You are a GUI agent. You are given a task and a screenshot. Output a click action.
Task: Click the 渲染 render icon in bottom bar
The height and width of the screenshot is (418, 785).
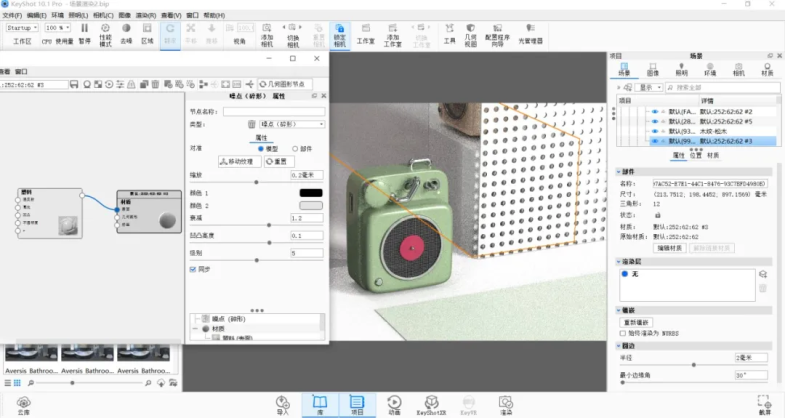[x=506, y=403]
